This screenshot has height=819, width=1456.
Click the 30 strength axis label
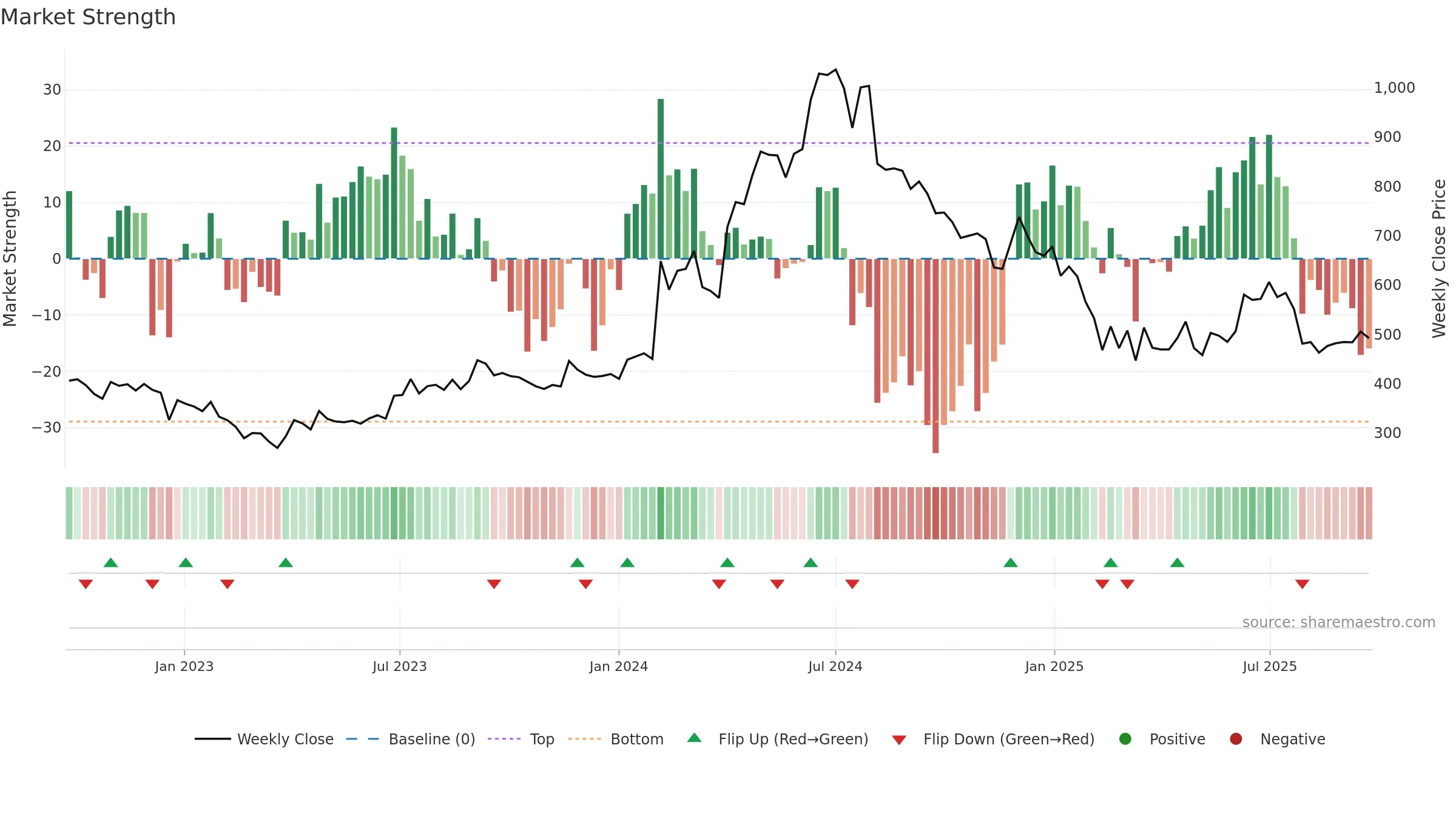pos(52,90)
